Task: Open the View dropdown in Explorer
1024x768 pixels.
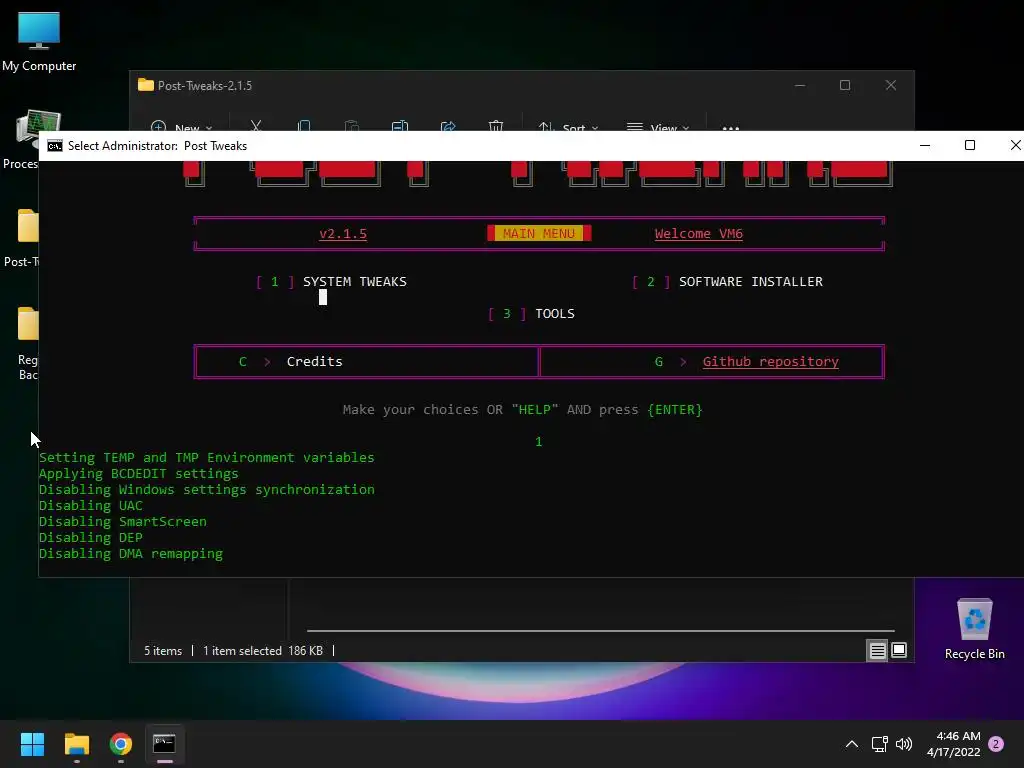Action: tap(657, 127)
